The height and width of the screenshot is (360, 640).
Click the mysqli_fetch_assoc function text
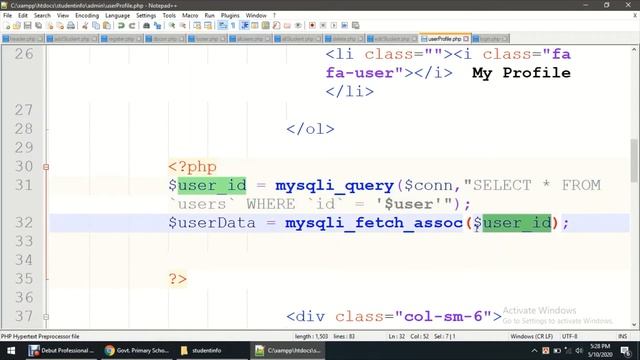point(373,223)
